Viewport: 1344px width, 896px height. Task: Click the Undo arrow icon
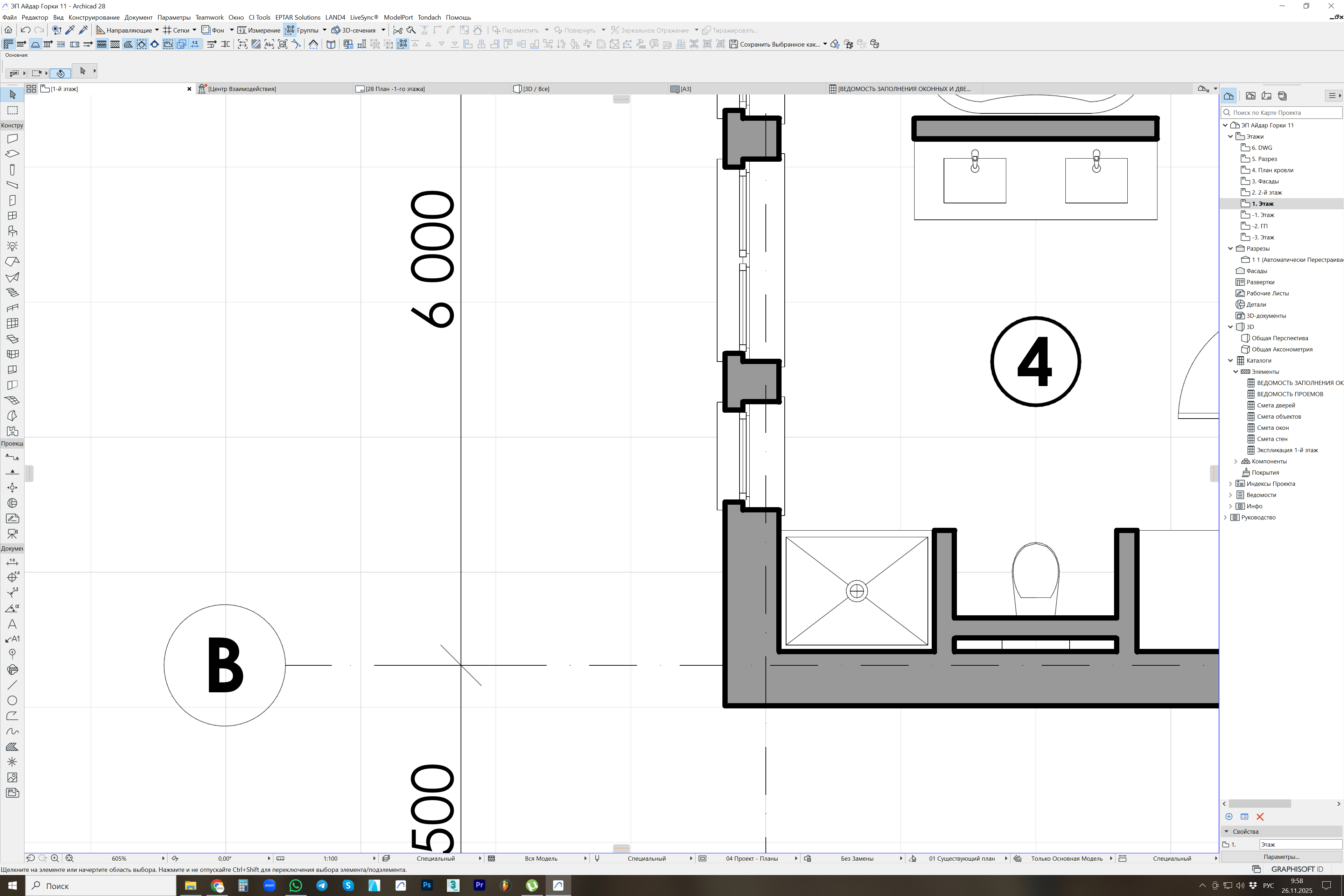(x=25, y=30)
